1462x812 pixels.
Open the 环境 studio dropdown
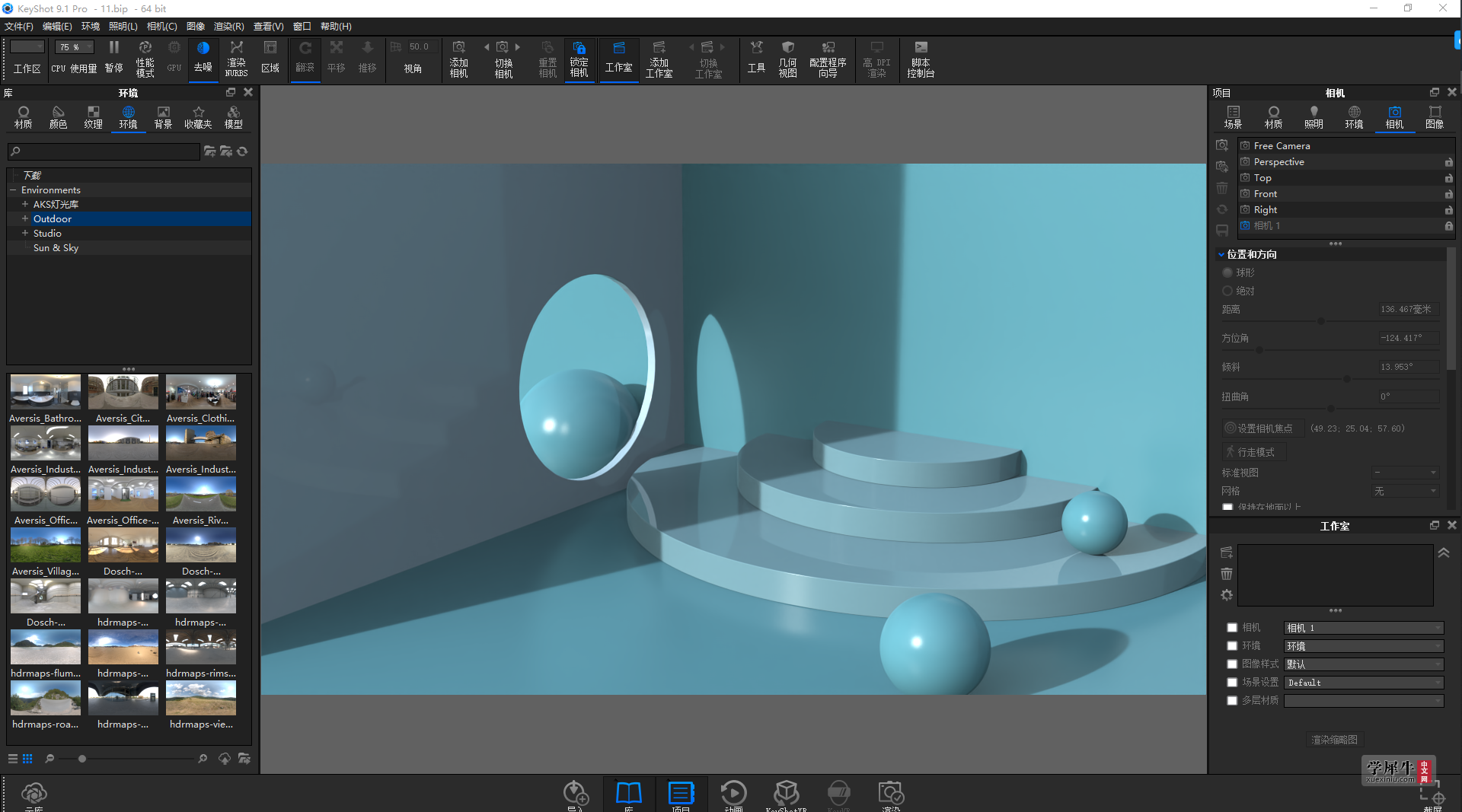tap(1363, 646)
